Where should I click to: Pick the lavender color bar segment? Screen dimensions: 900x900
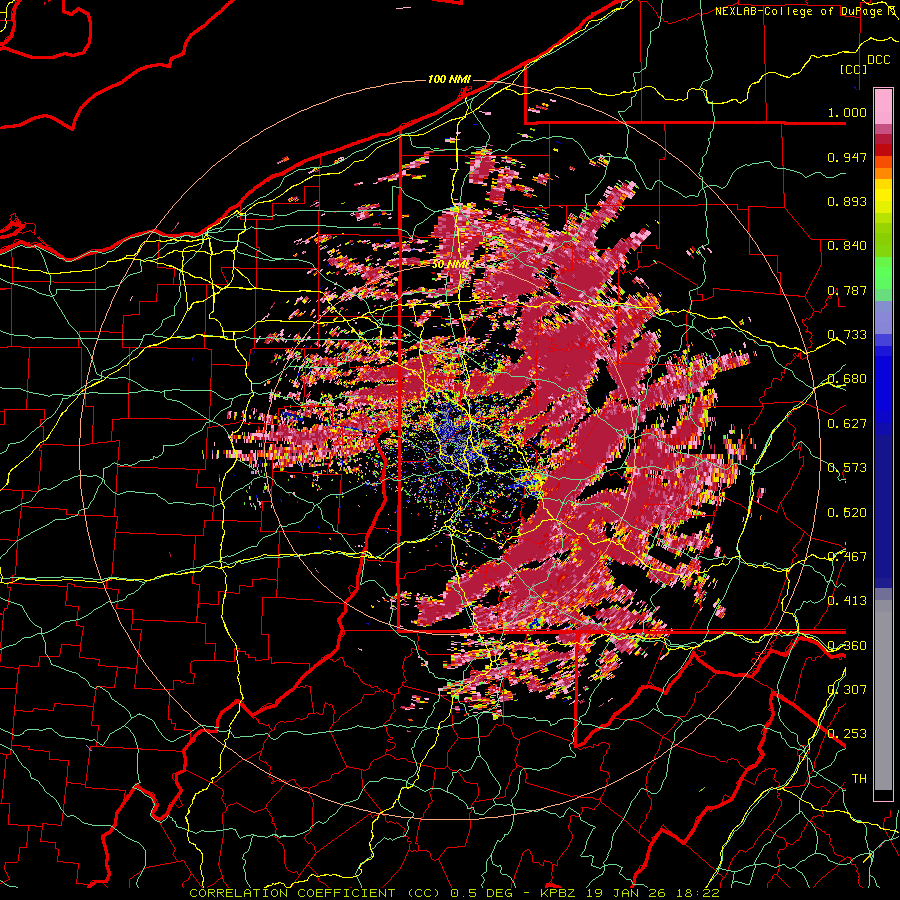click(883, 317)
